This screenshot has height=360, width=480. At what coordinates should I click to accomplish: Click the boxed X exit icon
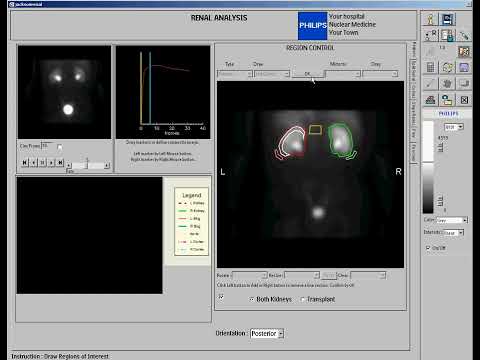[464, 100]
